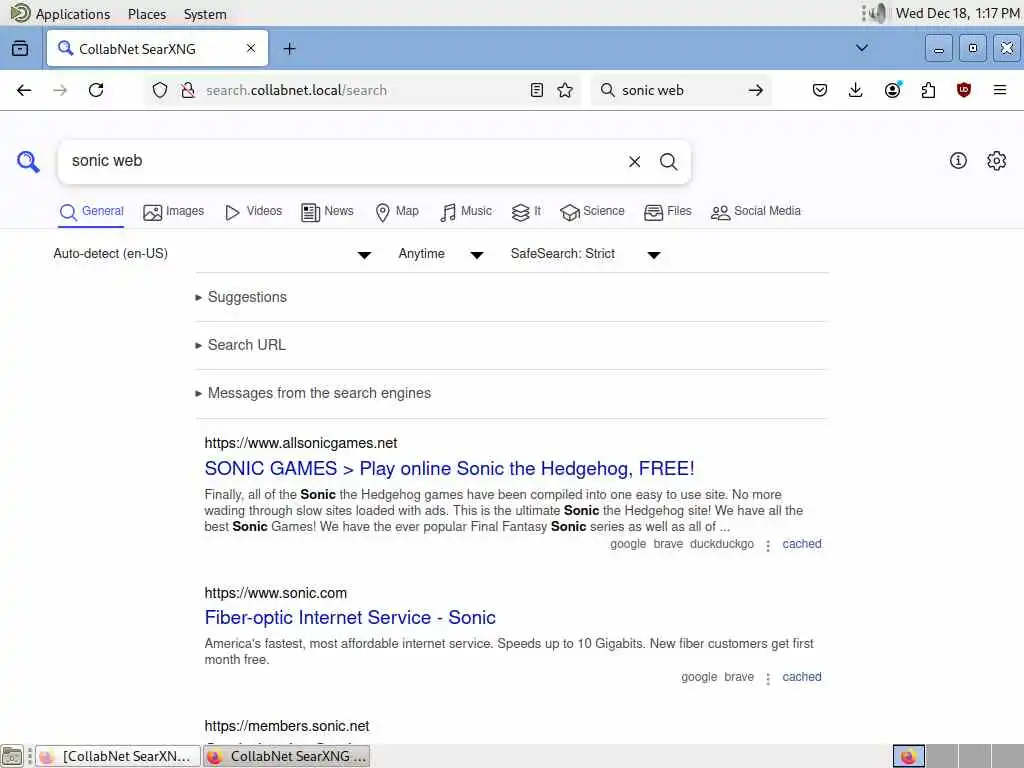
Task: Switch to the Music category
Action: point(466,212)
